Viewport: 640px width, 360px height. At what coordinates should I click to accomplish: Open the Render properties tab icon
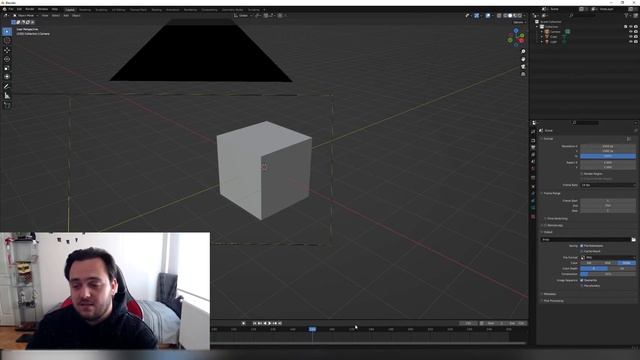point(533,140)
